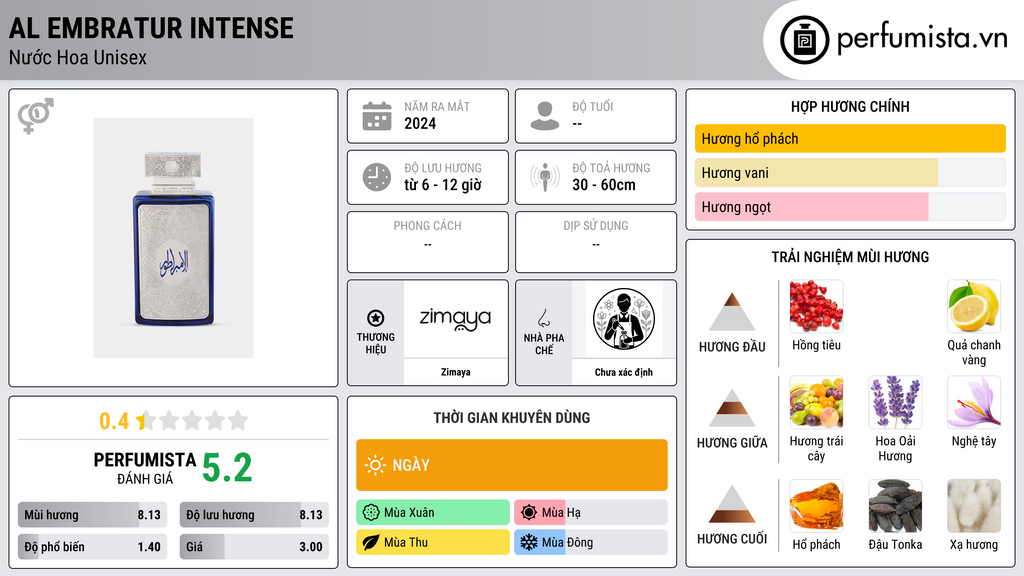
Task: Click the perfumer illustration labeled Chưa xác định
Action: 624,319
